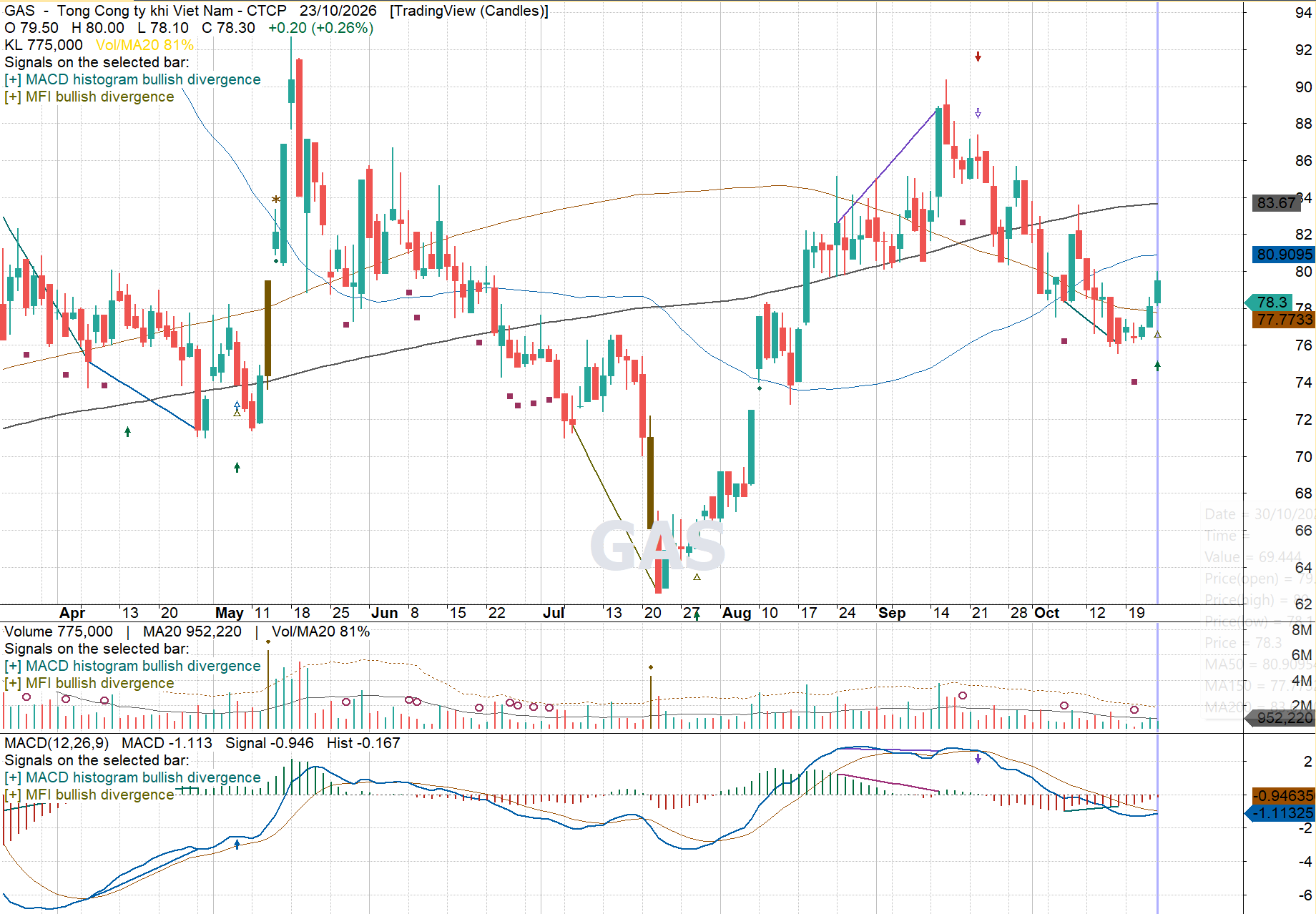The height and width of the screenshot is (914, 1316).
Task: Click the Sep label on the date axis
Action: click(x=892, y=613)
